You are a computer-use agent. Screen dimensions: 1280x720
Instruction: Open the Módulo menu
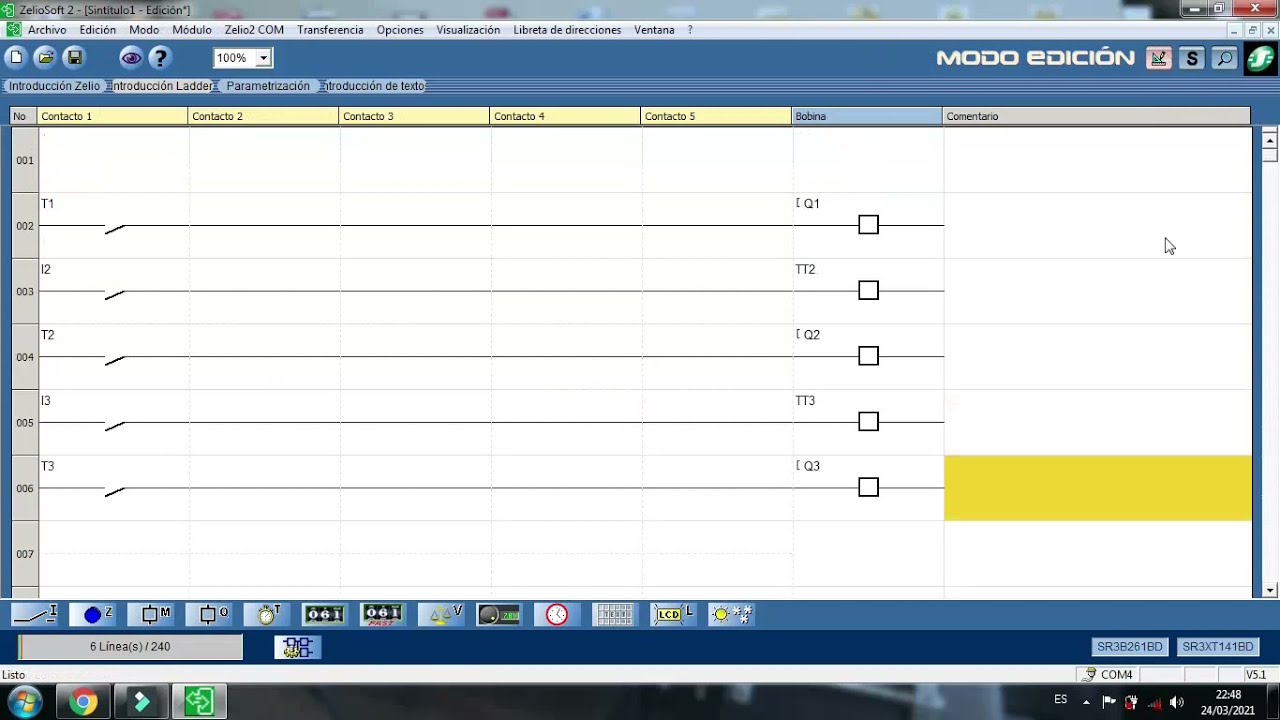point(192,30)
